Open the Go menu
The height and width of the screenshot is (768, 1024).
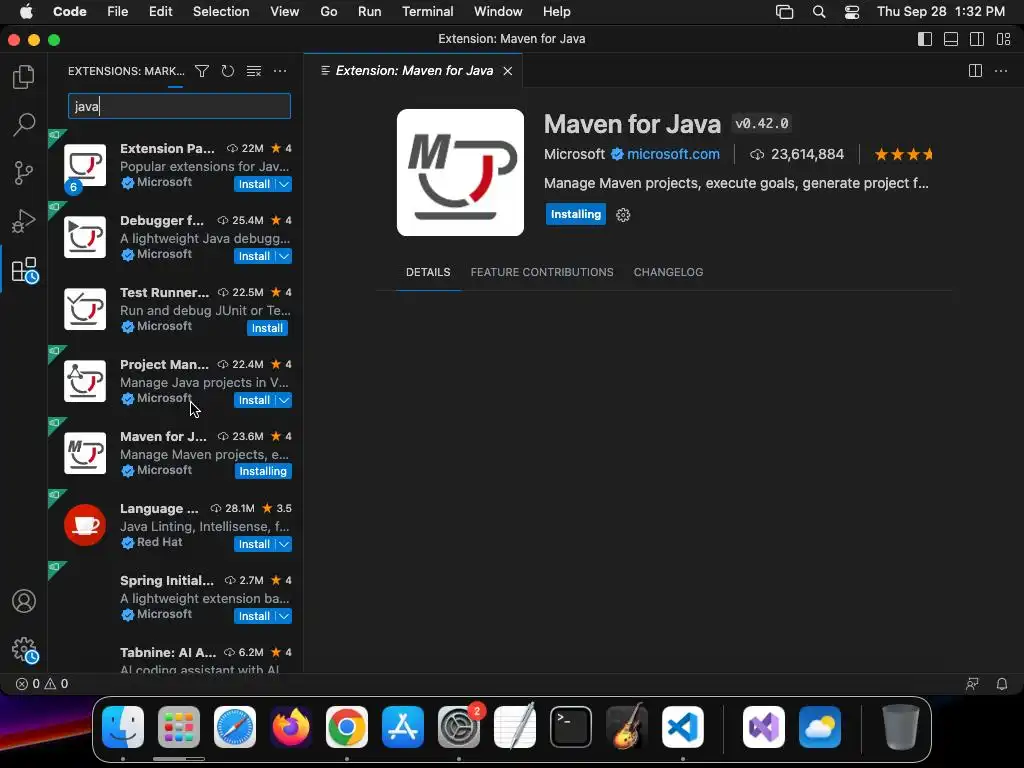coord(328,12)
